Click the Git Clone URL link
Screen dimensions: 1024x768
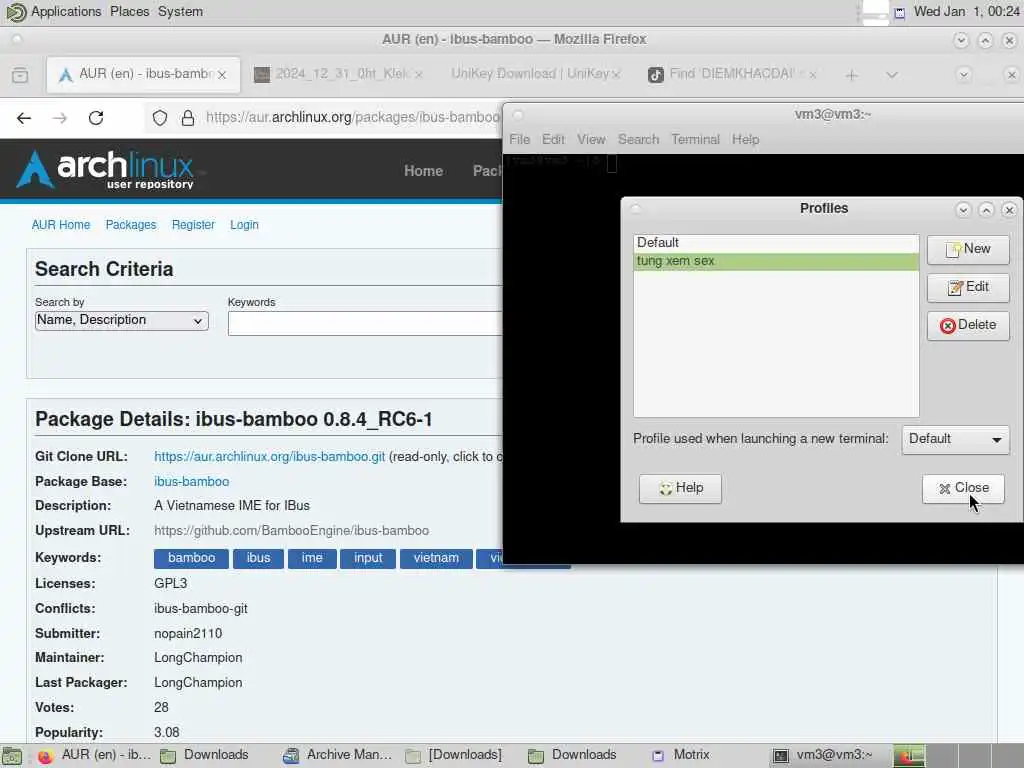pos(270,456)
